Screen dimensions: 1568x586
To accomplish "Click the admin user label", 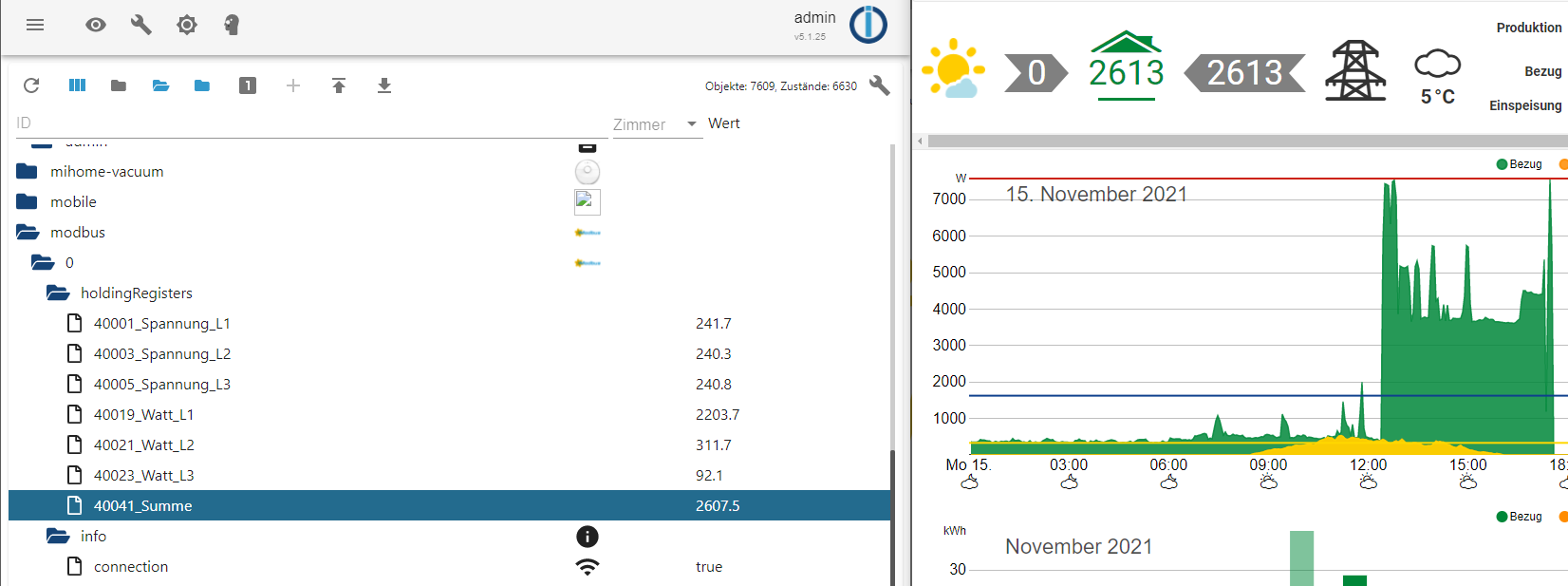I will [815, 17].
